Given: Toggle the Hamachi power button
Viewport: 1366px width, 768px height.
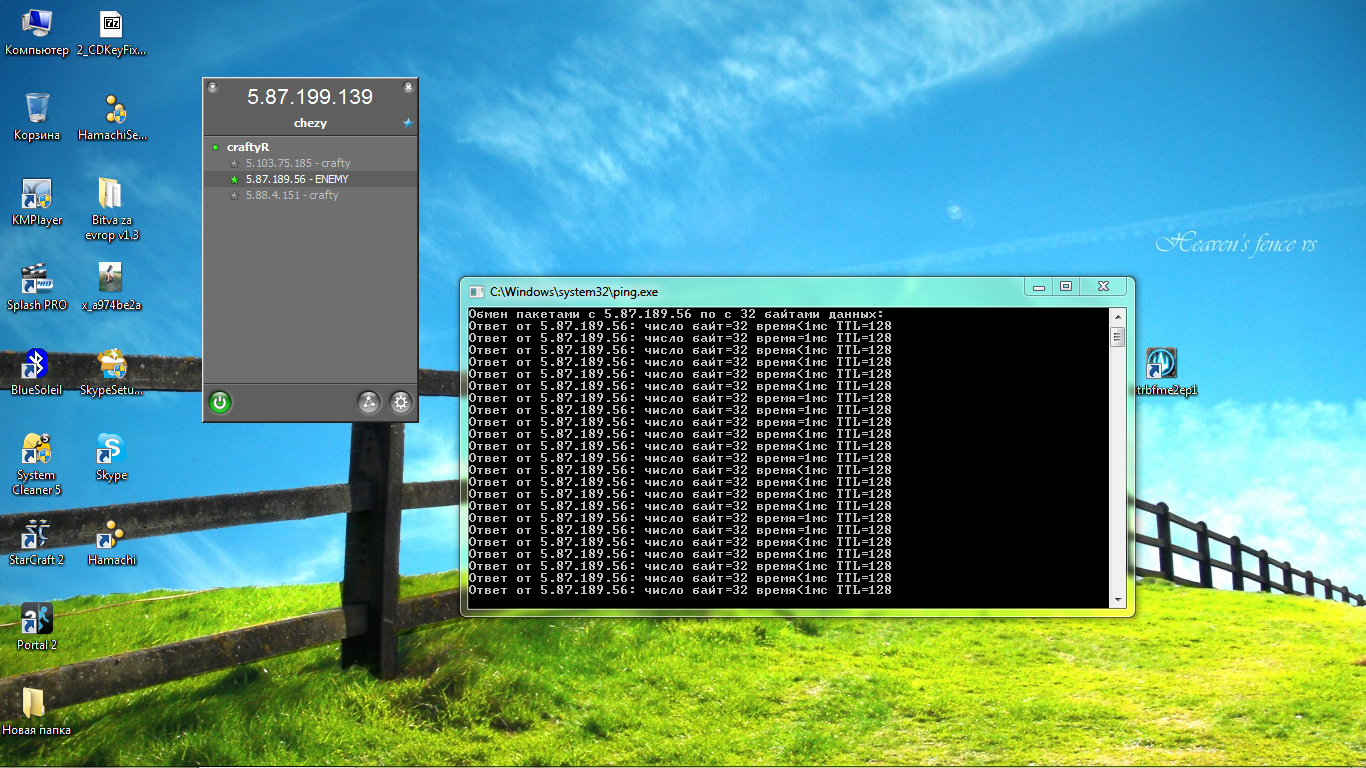Looking at the screenshot, I should (x=220, y=402).
